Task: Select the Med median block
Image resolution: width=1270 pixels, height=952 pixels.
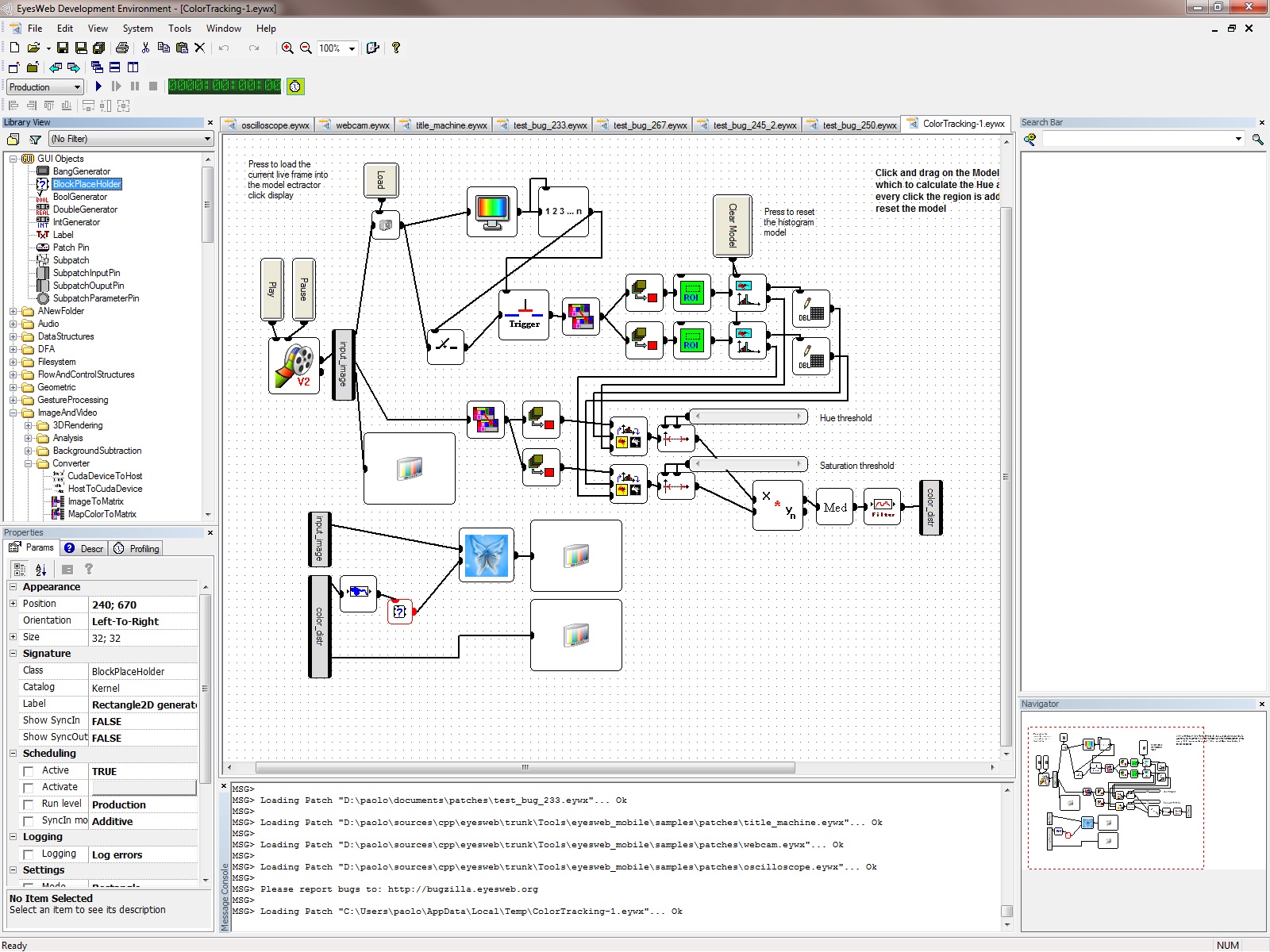Action: [834, 507]
